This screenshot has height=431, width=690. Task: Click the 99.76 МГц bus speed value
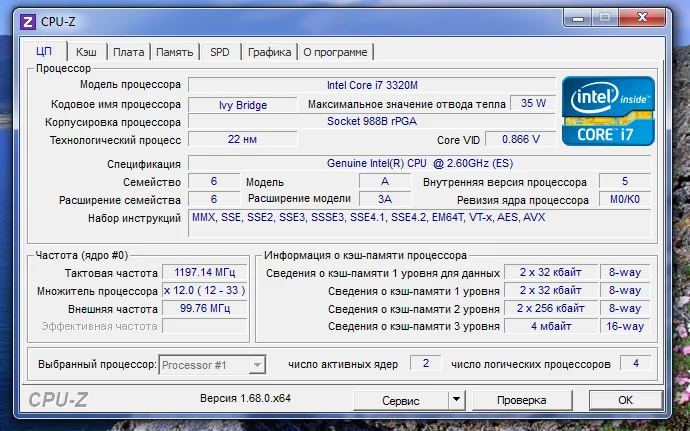click(x=205, y=308)
